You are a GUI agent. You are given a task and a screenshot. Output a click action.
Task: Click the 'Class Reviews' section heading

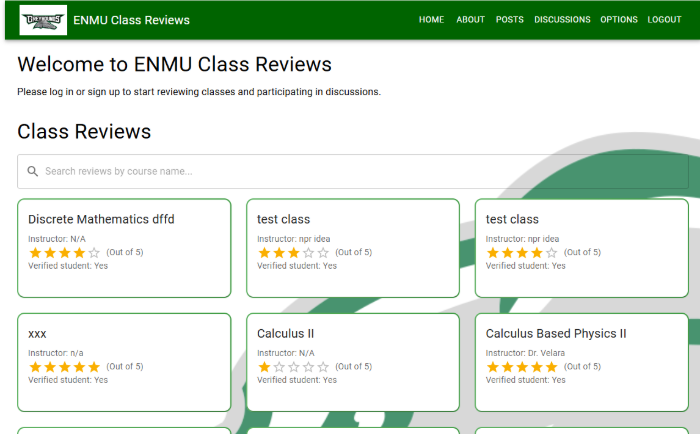point(84,131)
